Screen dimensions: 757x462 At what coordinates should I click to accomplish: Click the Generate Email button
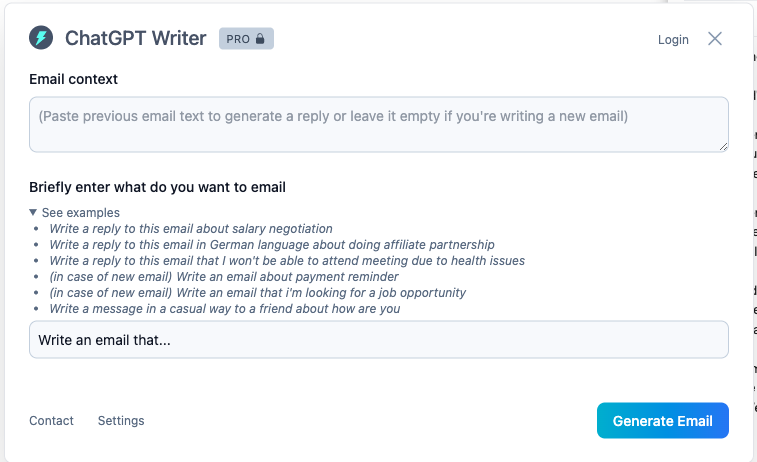(x=662, y=420)
